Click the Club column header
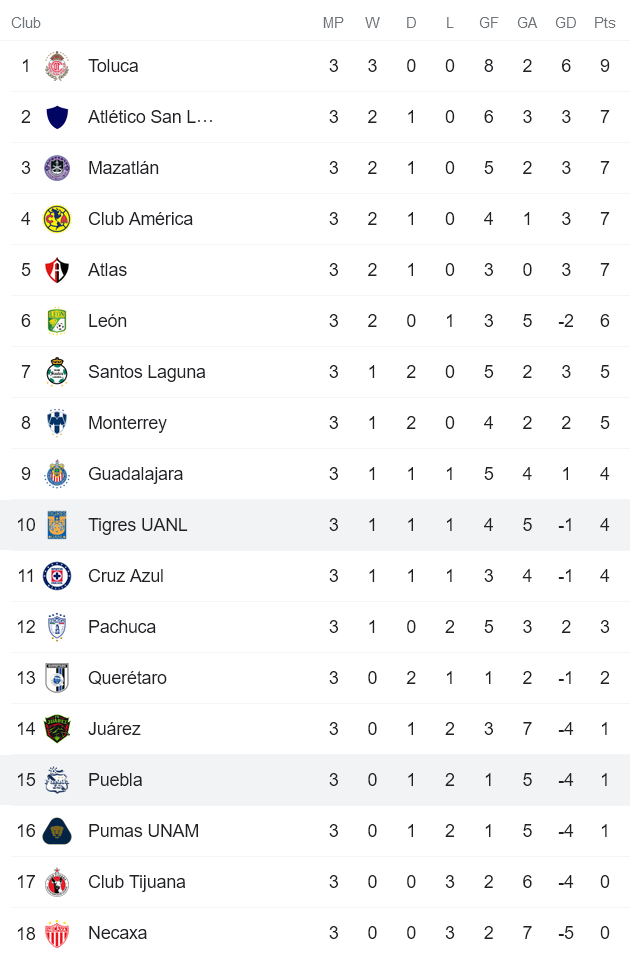This screenshot has width=630, height=963. [26, 22]
